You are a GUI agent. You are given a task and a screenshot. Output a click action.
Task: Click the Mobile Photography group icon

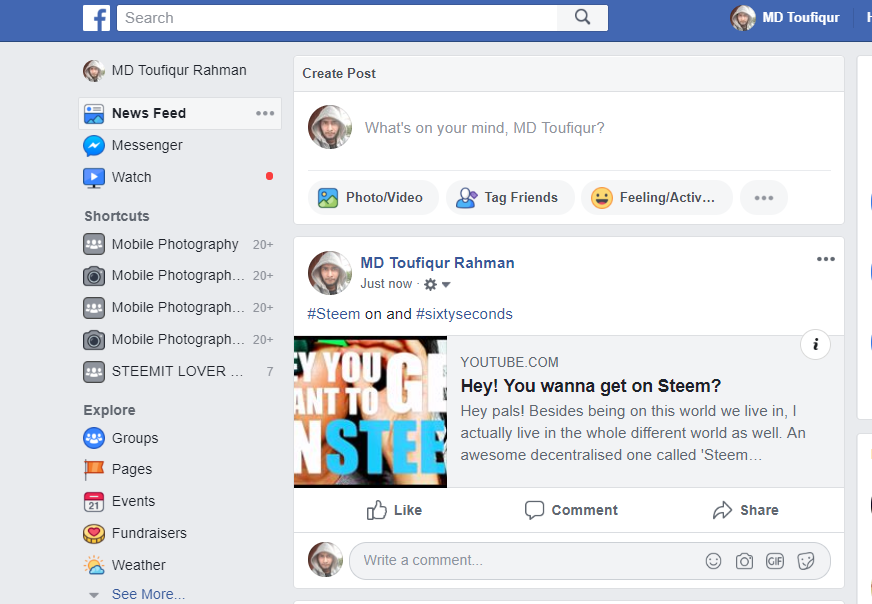point(94,245)
